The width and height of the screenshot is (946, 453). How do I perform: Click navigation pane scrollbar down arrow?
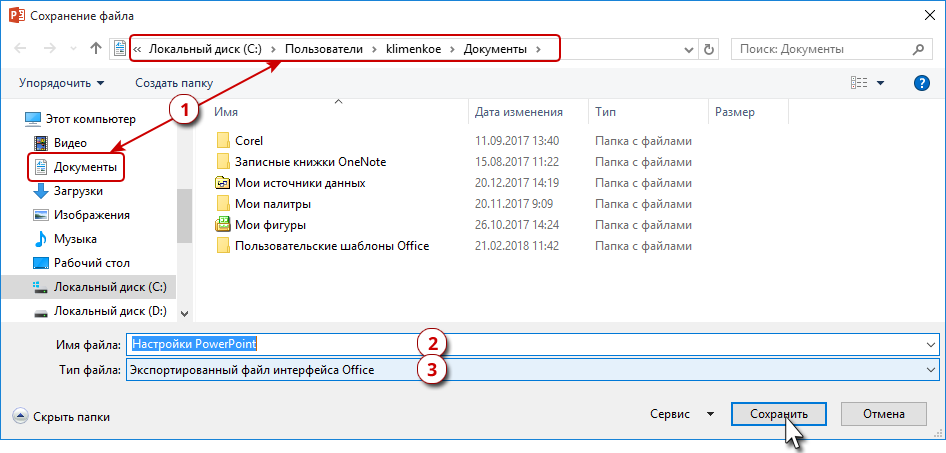click(x=185, y=314)
